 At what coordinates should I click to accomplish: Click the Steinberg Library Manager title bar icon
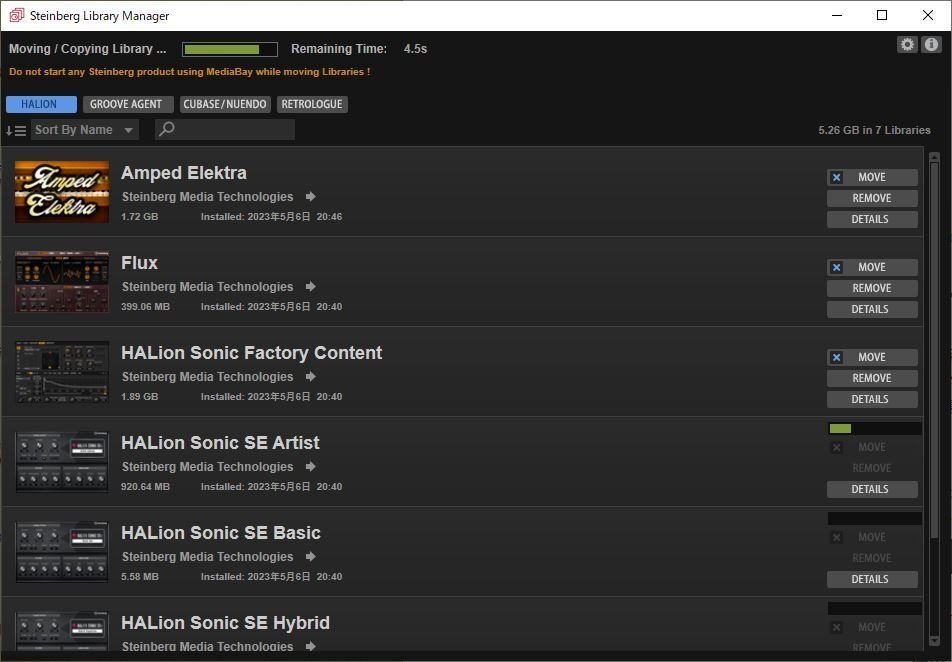point(17,15)
